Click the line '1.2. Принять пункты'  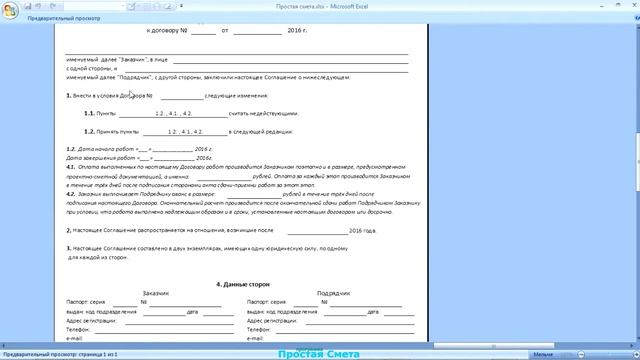[111, 132]
